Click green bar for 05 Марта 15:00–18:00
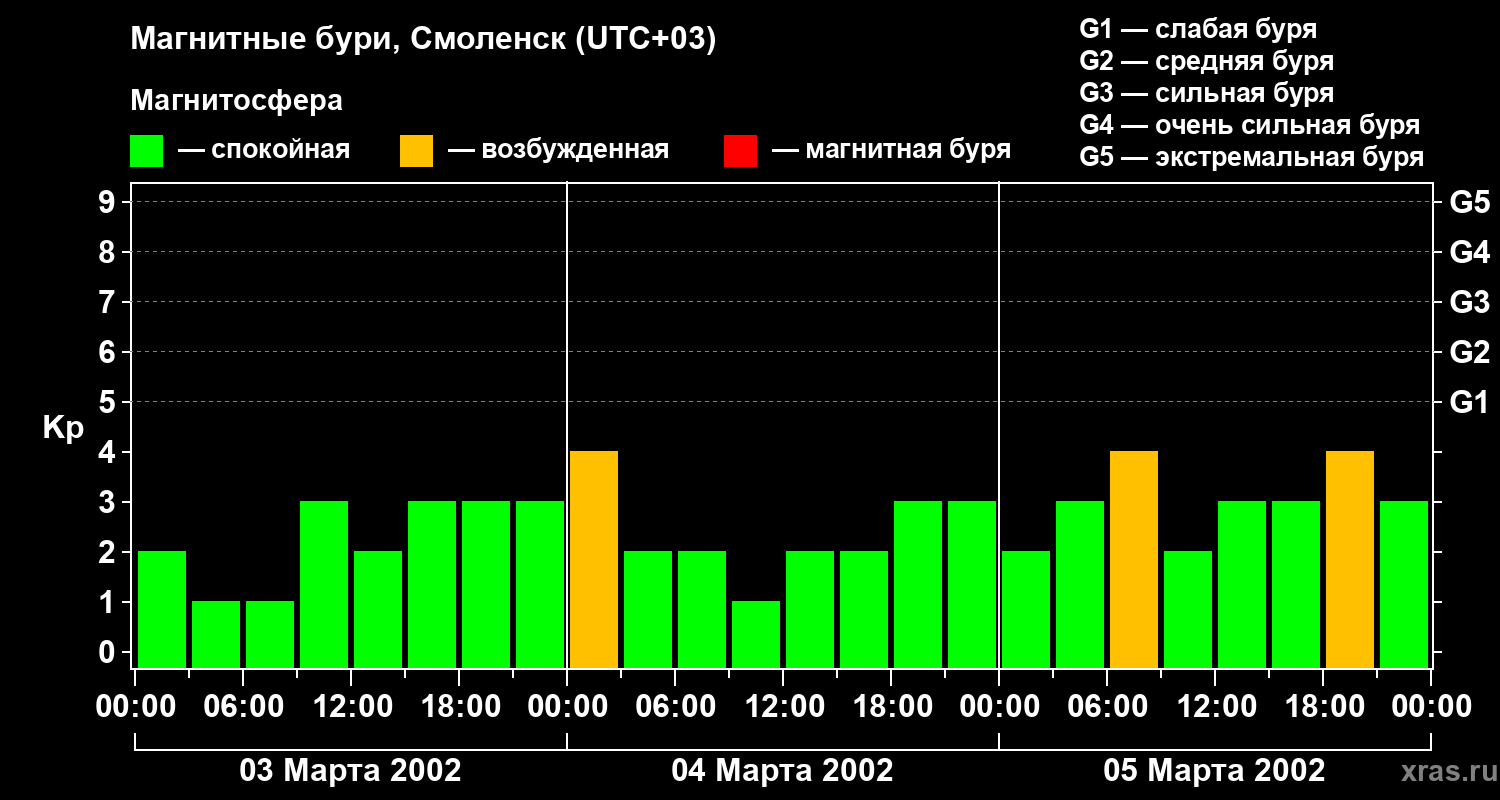Viewport: 1500px width, 800px height. tap(1296, 584)
